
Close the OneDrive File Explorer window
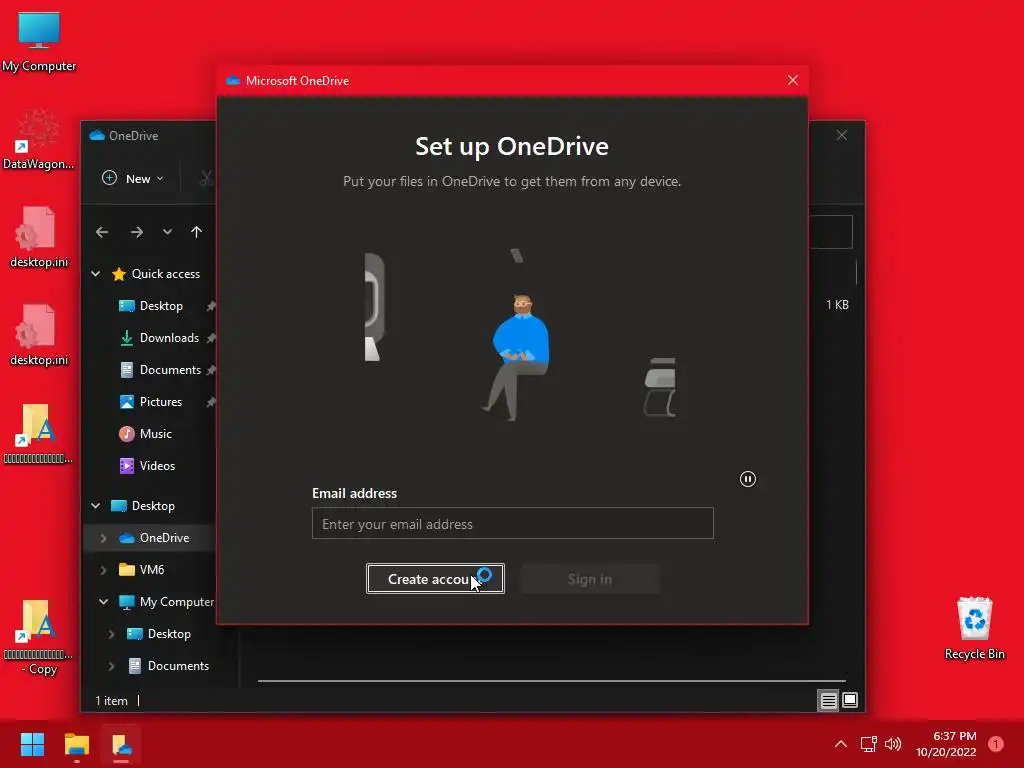[x=842, y=135]
